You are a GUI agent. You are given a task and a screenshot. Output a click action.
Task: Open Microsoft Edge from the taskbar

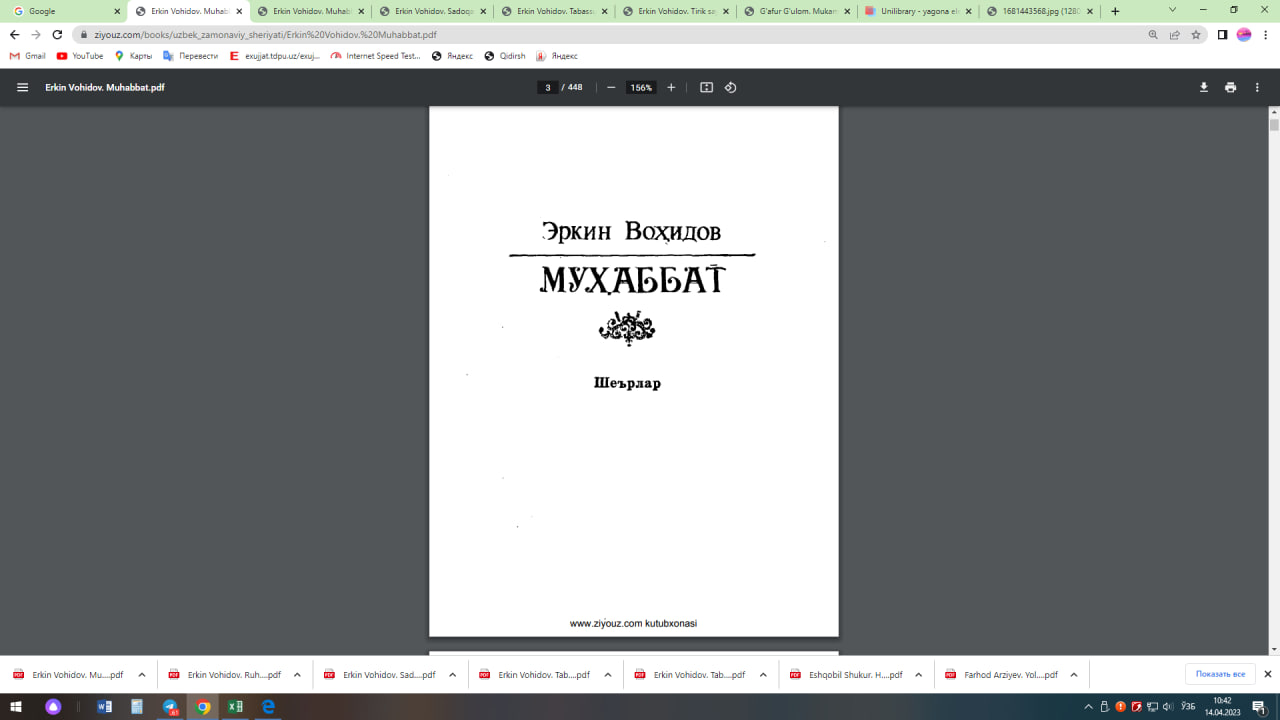click(268, 707)
